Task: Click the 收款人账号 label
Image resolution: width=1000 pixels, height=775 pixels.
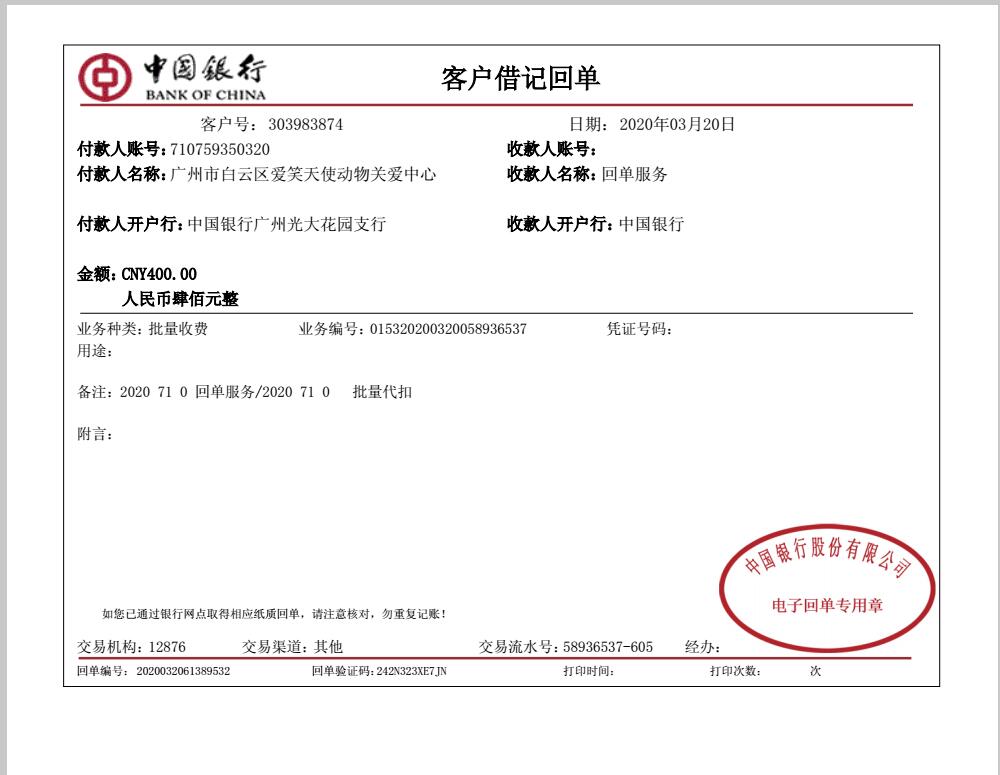Action: point(552,149)
